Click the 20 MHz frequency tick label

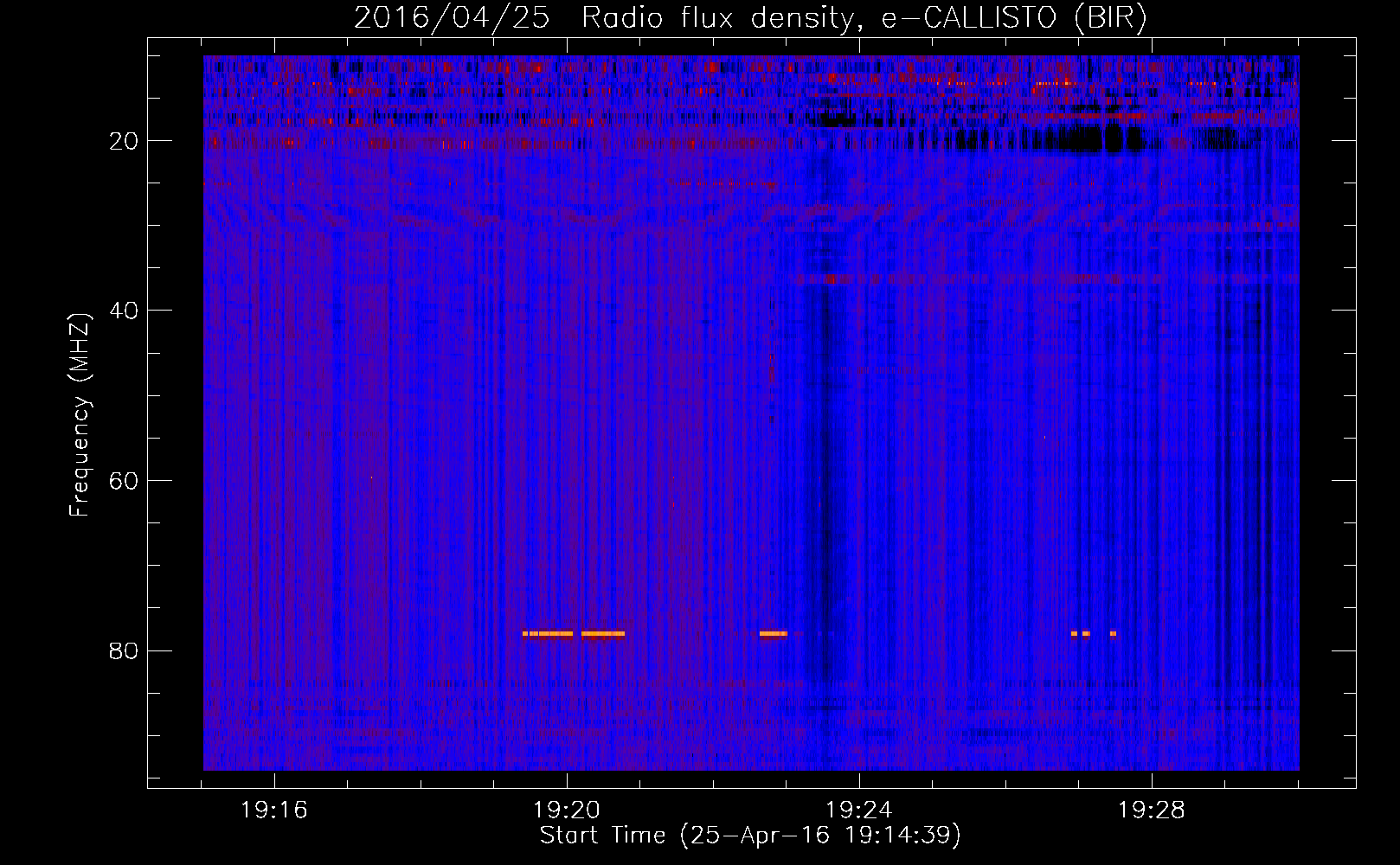pyautogui.click(x=124, y=141)
